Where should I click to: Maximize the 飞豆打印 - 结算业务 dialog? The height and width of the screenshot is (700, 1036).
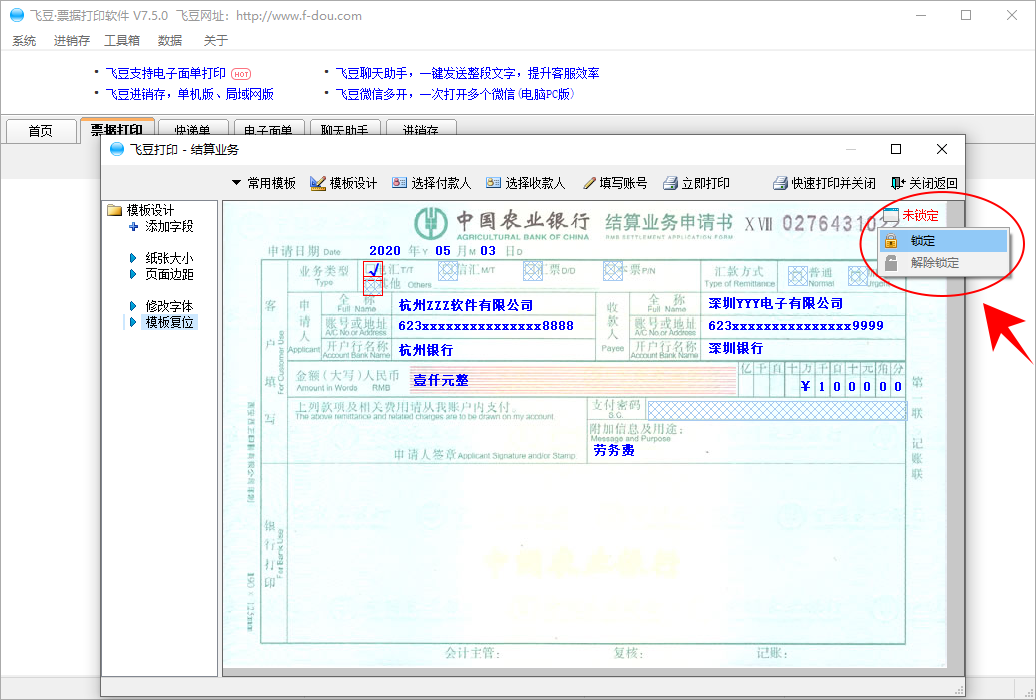click(x=896, y=149)
